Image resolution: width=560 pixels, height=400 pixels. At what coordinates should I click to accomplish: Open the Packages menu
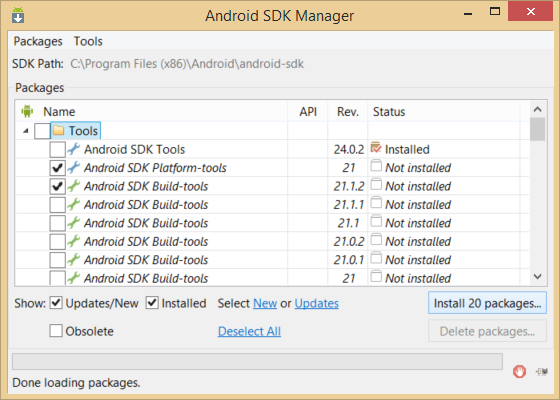[x=38, y=41]
